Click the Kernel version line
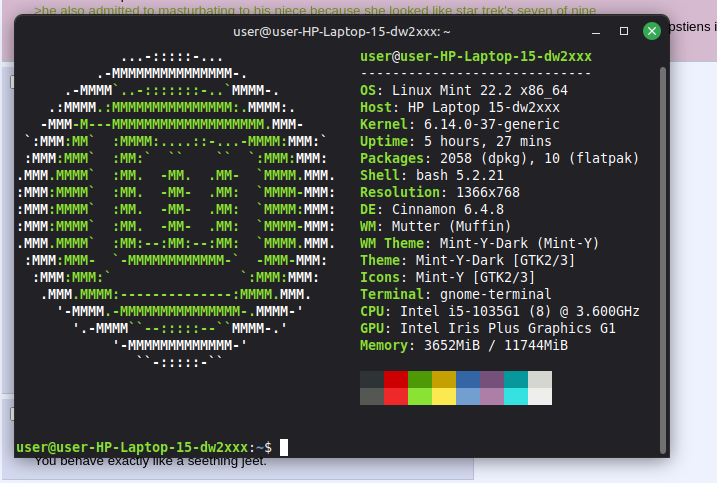This screenshot has height=483, width=717. (x=459, y=124)
